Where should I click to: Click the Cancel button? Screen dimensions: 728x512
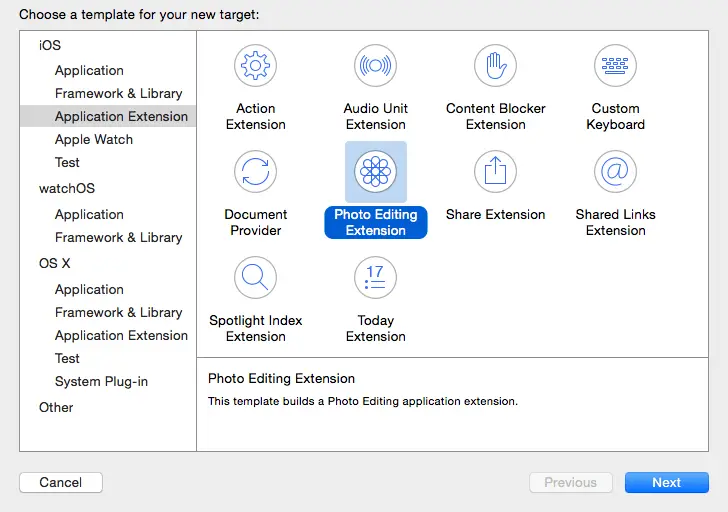[x=61, y=483]
